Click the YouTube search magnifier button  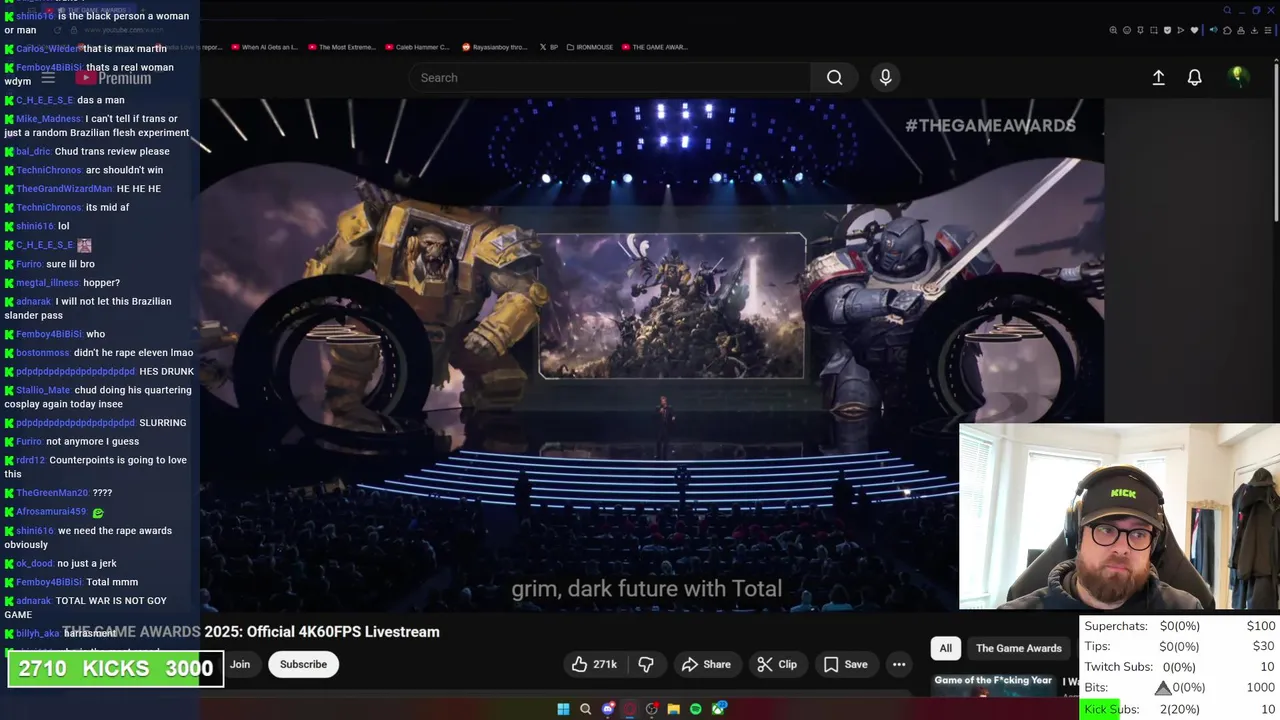834,78
